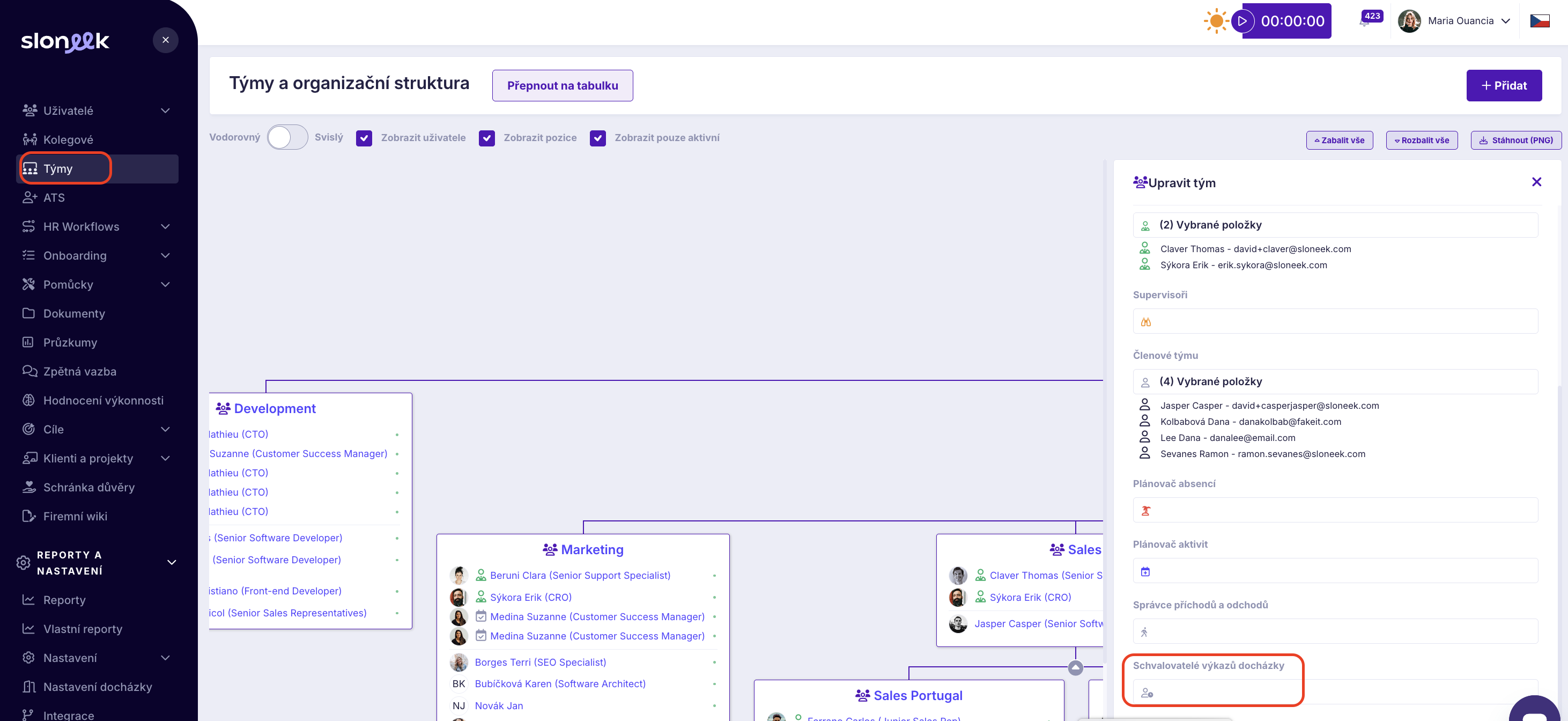
Task: Disable Zobrazit pouze aktivní checkbox
Action: (x=598, y=138)
